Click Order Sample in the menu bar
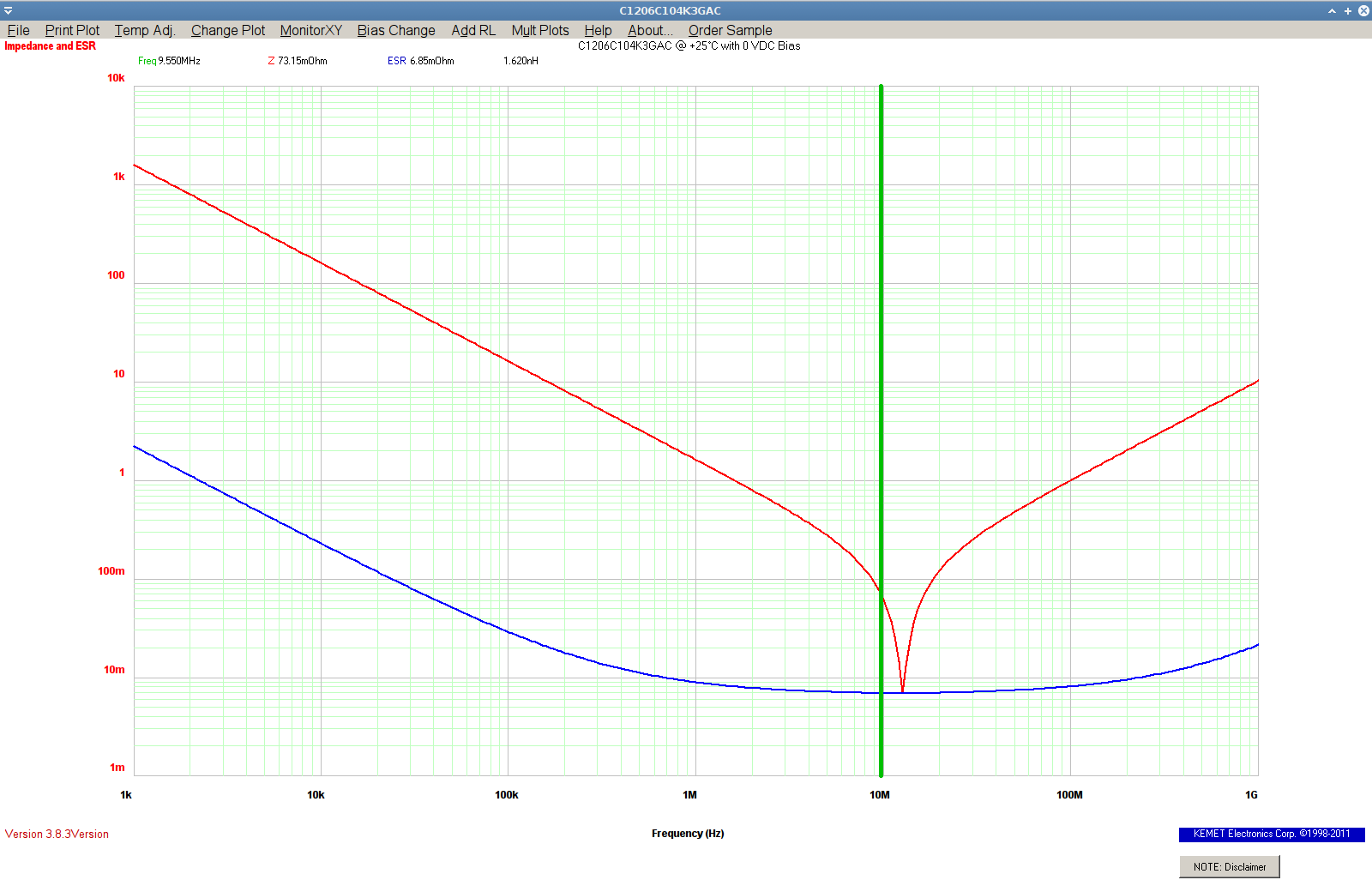The height and width of the screenshot is (892, 1372). 730,30
